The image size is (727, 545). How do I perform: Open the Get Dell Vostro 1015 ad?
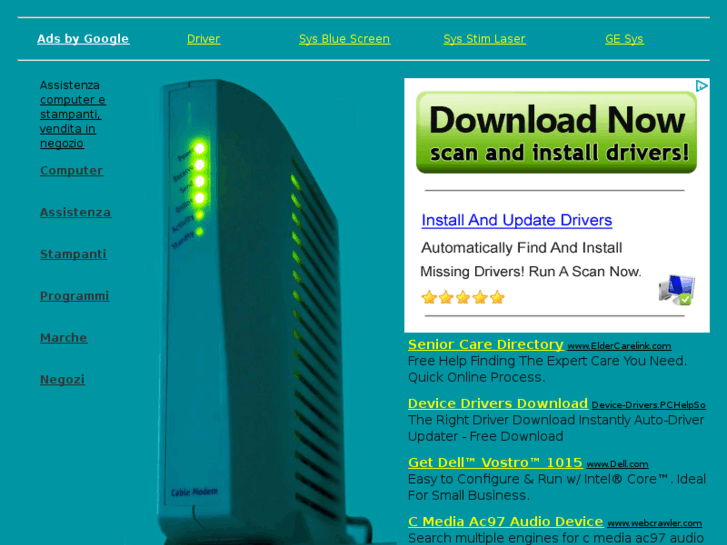(495, 462)
